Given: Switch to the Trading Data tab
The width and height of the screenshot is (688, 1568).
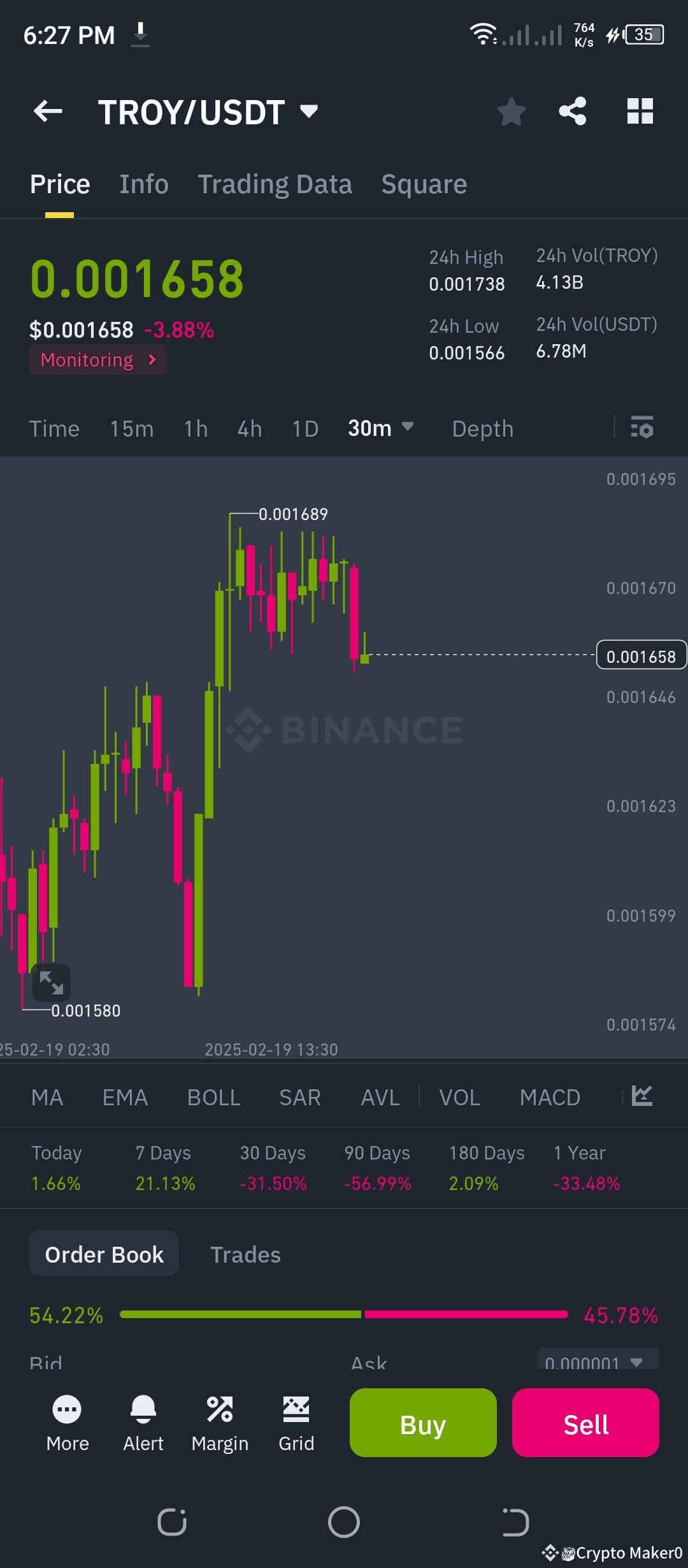Looking at the screenshot, I should pyautogui.click(x=275, y=184).
